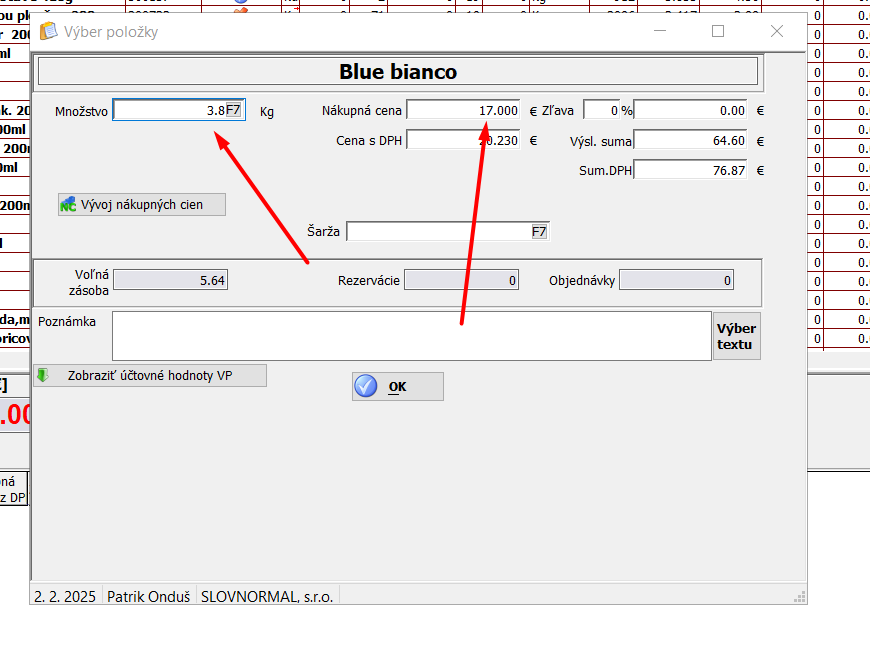
Task: Click the Poznámka note text area
Action: click(x=411, y=336)
